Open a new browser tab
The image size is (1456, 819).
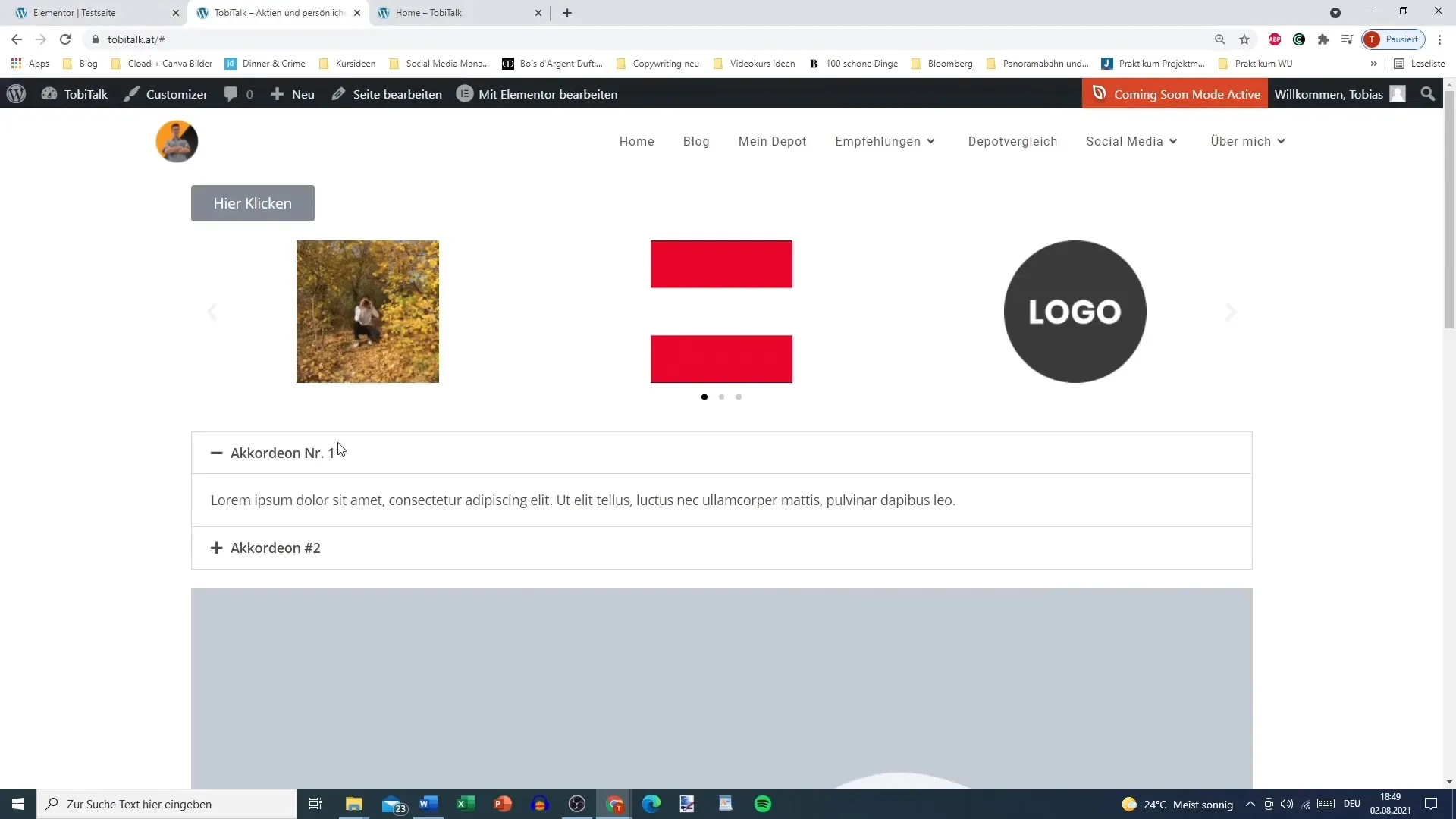(567, 13)
